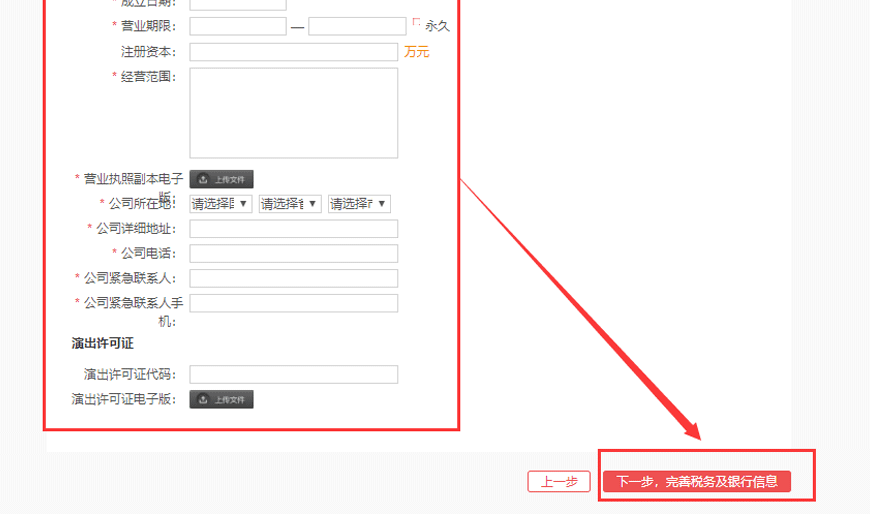Check the 永久 permanent term checkbox
This screenshot has height=514, width=870.
(416, 22)
